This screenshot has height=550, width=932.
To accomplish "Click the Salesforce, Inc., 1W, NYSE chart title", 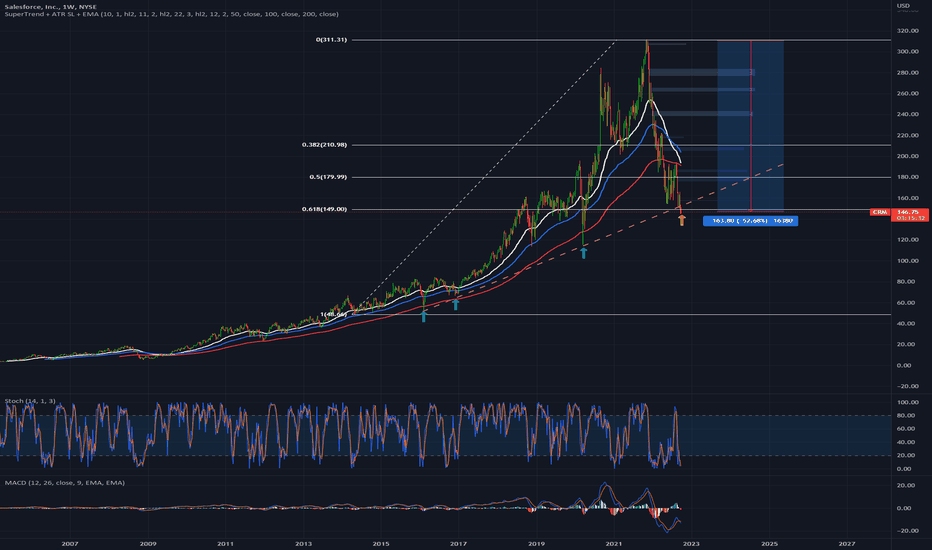I will 51,7.
